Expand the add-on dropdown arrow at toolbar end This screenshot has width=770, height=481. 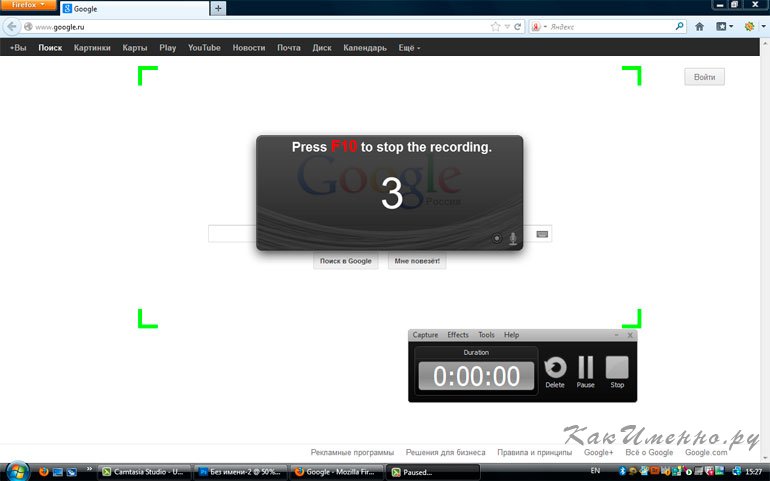(x=764, y=27)
